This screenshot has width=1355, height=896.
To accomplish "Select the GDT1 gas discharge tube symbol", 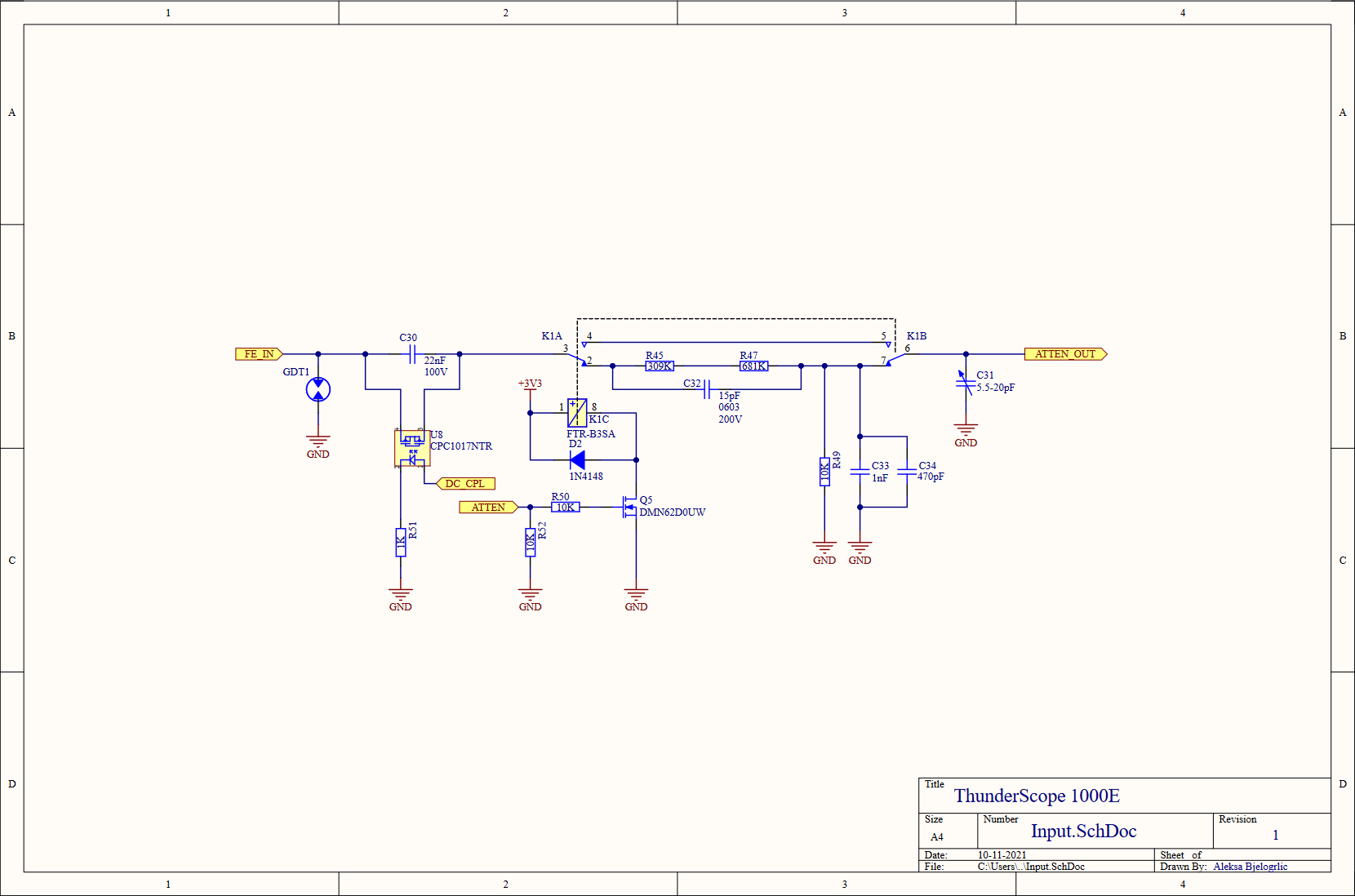I will pos(318,390).
